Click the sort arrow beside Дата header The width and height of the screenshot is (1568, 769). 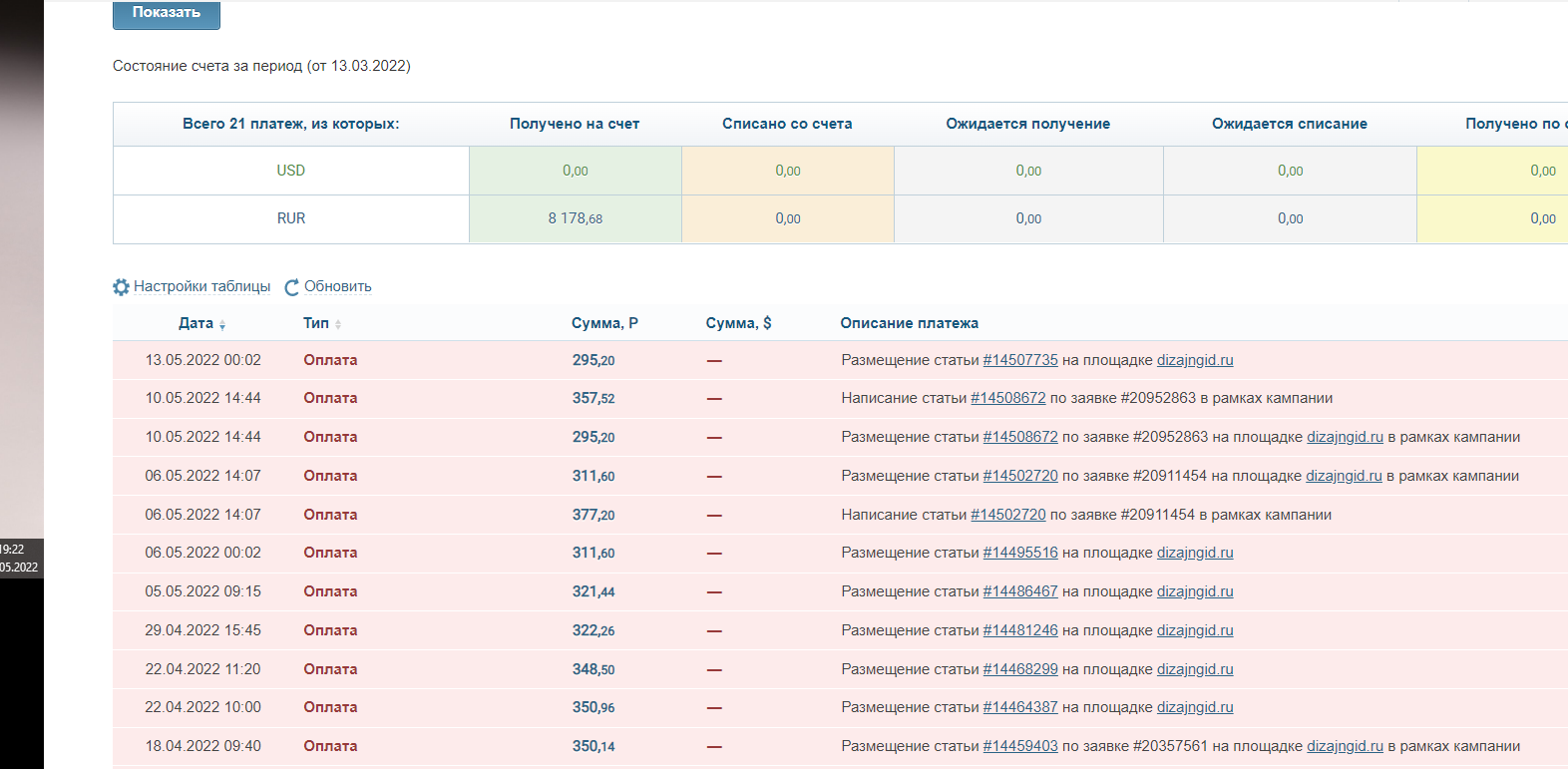click(x=222, y=325)
